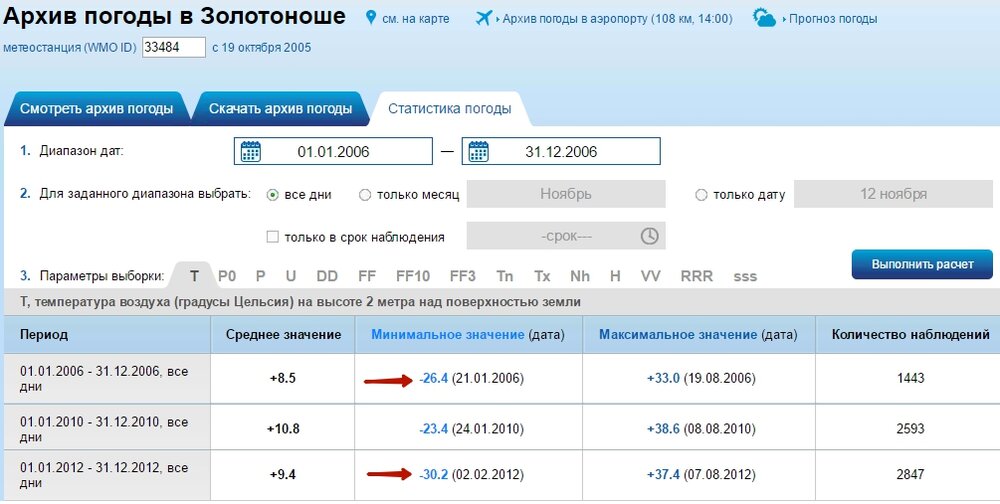
Task: Click the average value +9.4
Action: point(283,475)
